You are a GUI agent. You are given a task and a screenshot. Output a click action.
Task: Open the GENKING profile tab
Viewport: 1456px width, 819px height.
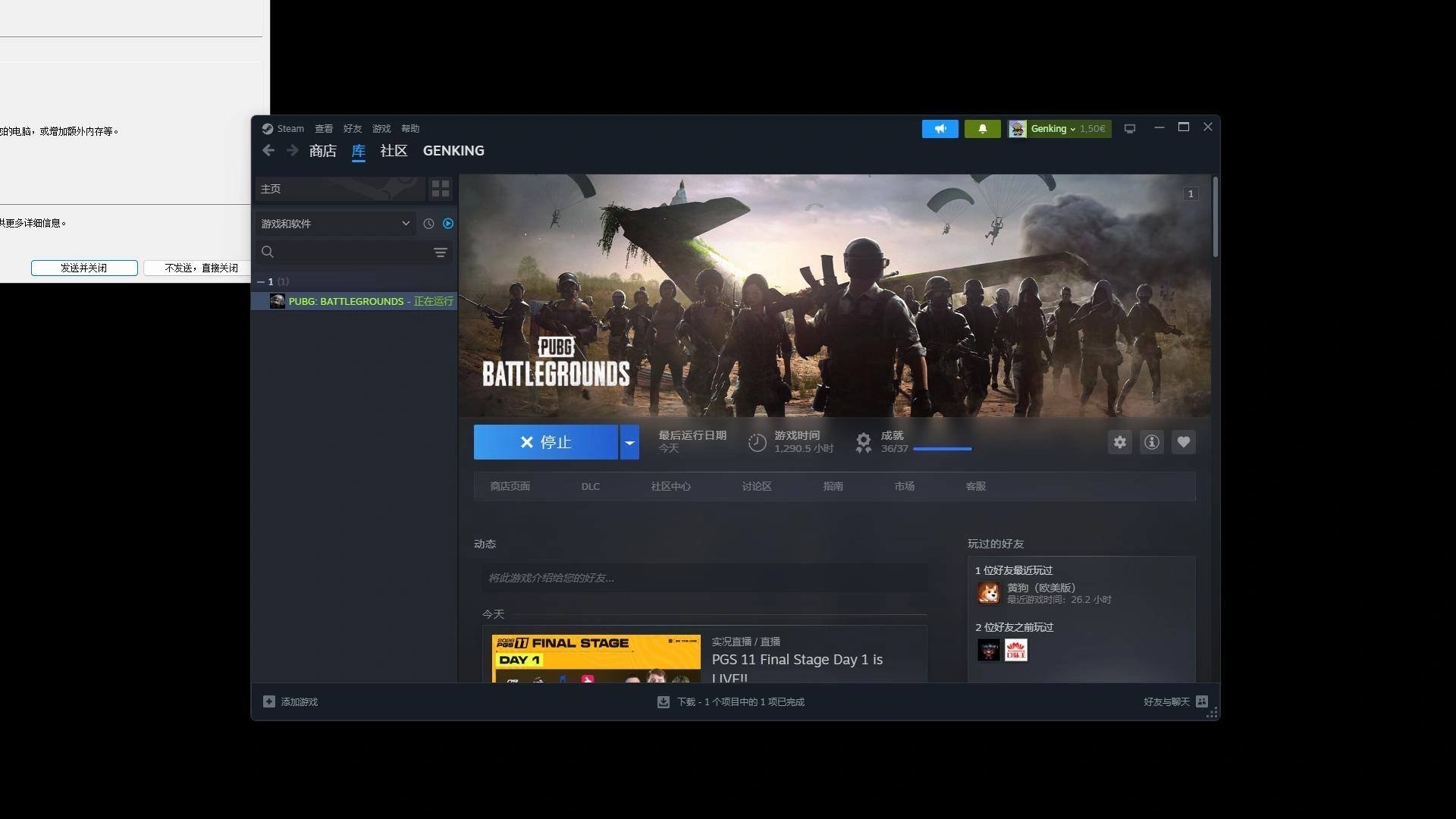[x=453, y=151]
